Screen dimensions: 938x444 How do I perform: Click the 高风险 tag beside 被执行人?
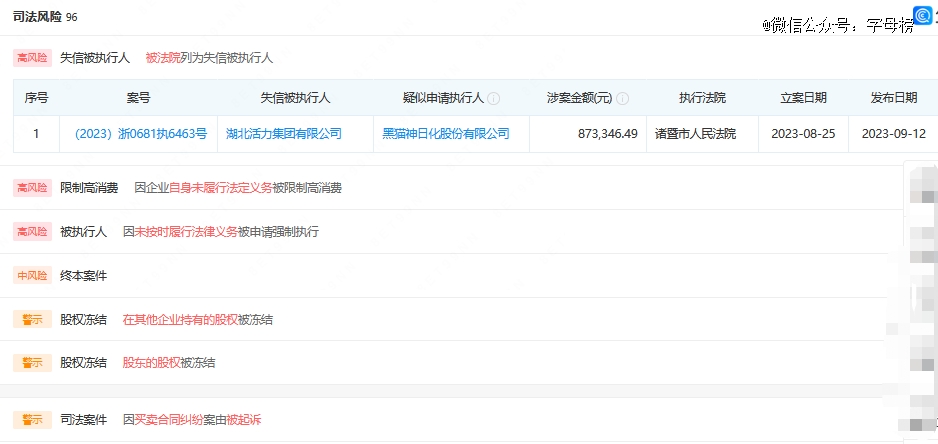pos(32,232)
